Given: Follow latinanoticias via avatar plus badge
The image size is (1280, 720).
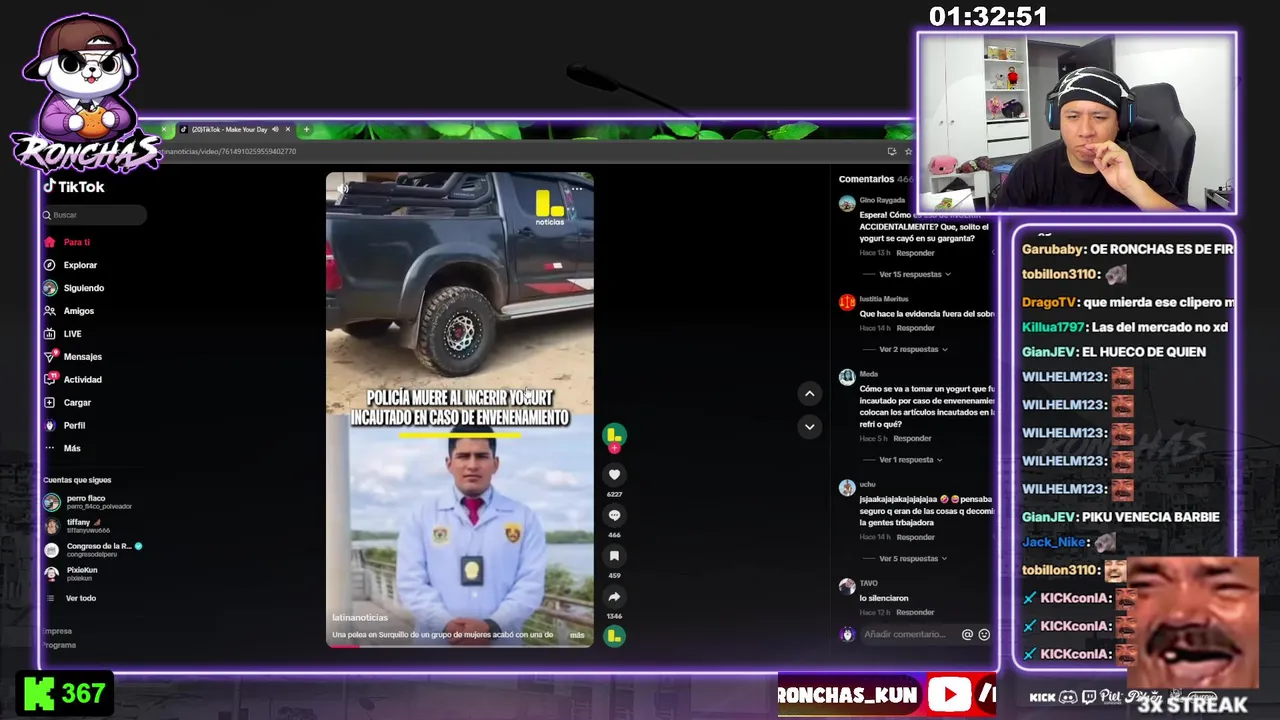Looking at the screenshot, I should (x=614, y=448).
